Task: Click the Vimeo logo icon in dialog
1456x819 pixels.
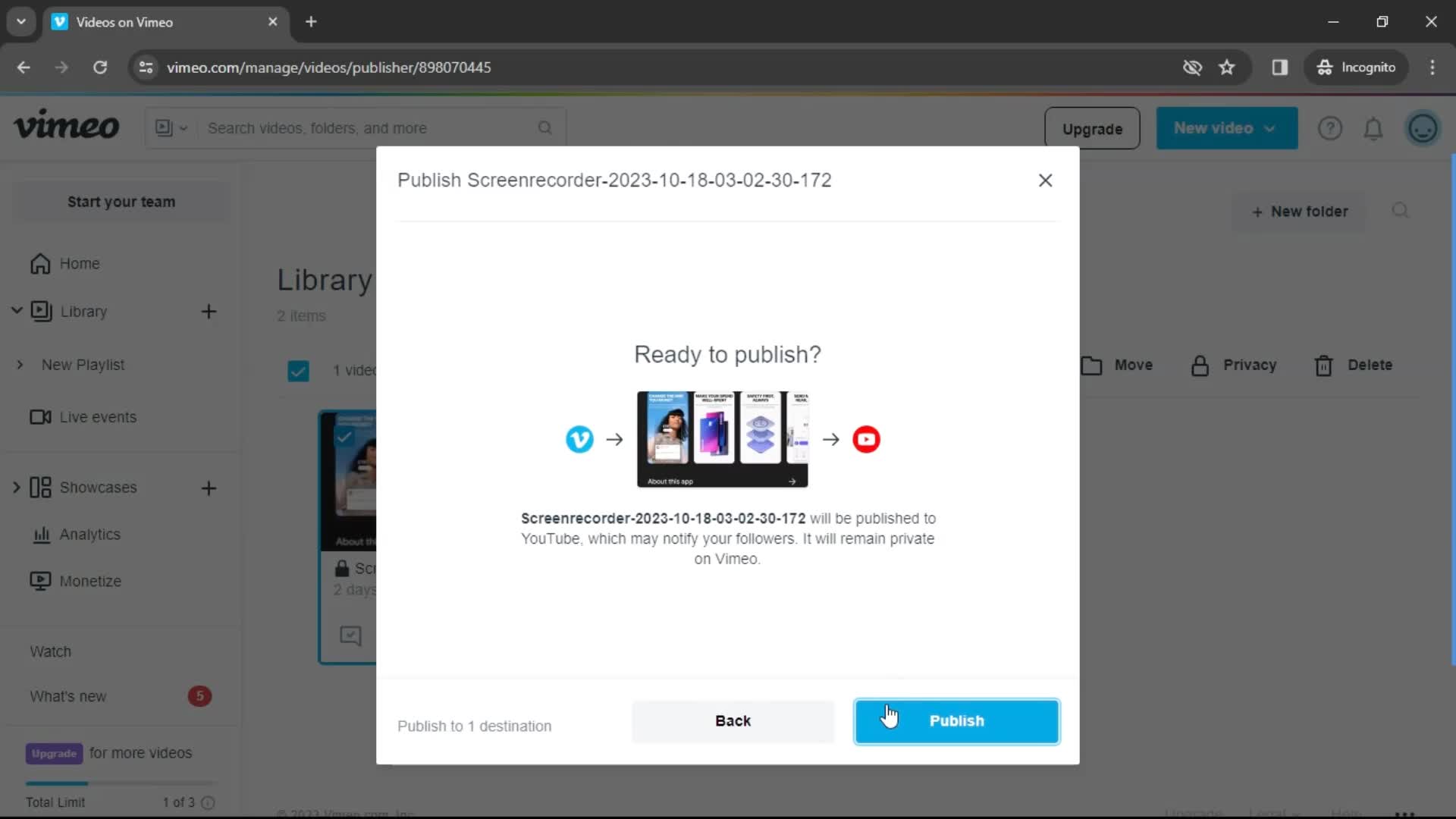Action: [x=579, y=440]
